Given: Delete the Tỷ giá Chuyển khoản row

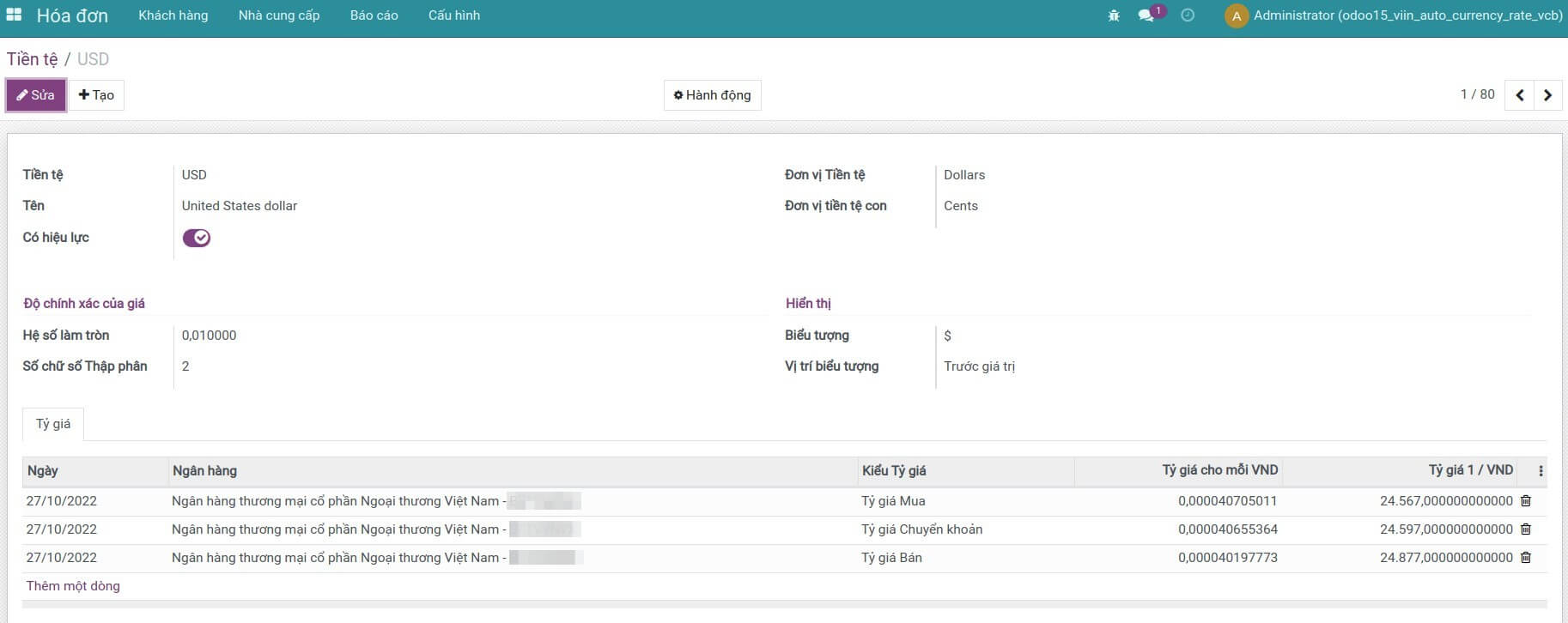Looking at the screenshot, I should tap(1526, 529).
